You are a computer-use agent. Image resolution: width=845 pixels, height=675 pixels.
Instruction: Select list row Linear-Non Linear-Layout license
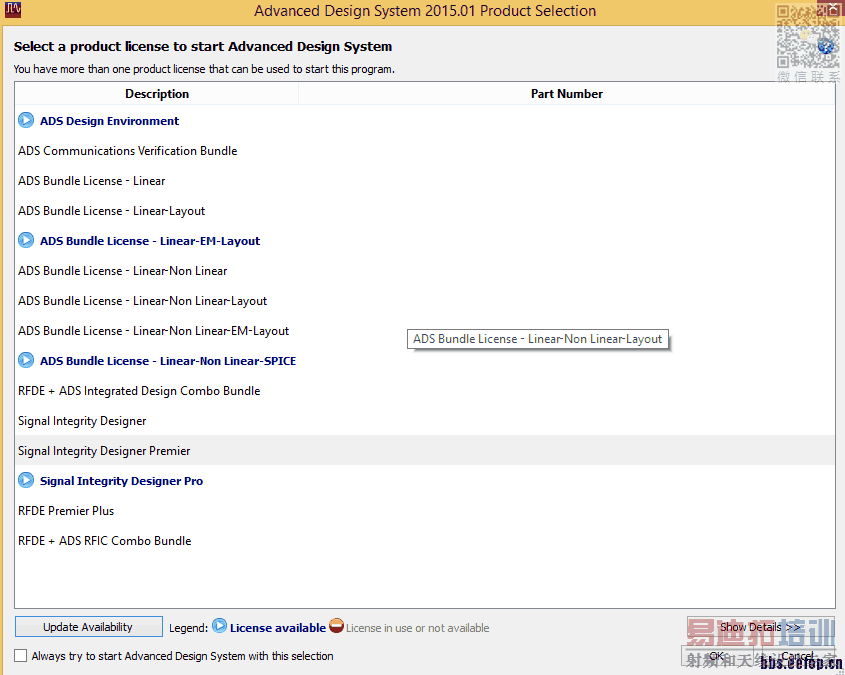coord(425,301)
